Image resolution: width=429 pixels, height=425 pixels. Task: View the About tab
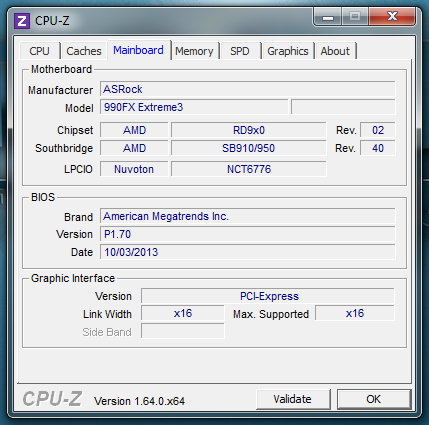(335, 51)
